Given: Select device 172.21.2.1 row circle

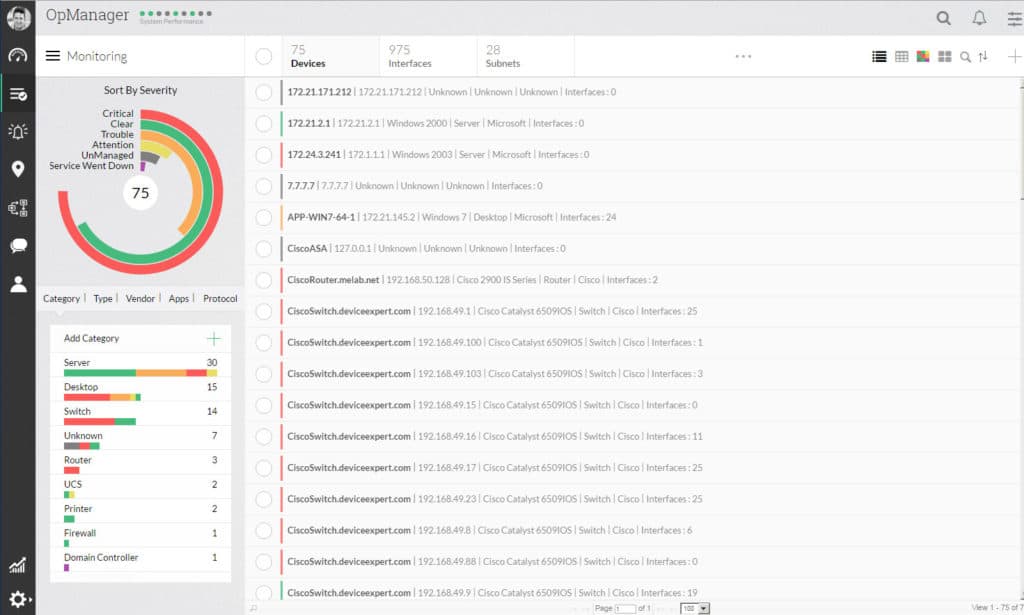Looking at the screenshot, I should 264,123.
